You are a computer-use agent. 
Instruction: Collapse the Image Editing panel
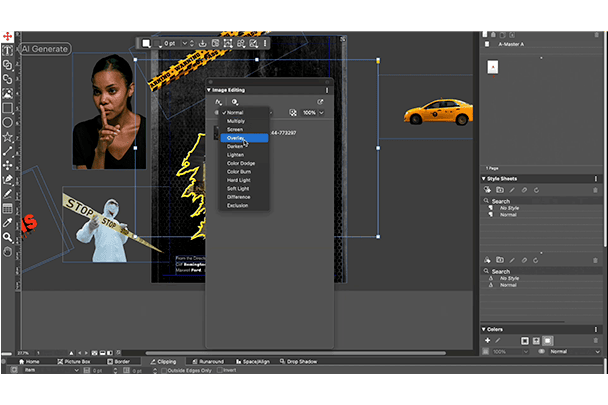click(208, 90)
